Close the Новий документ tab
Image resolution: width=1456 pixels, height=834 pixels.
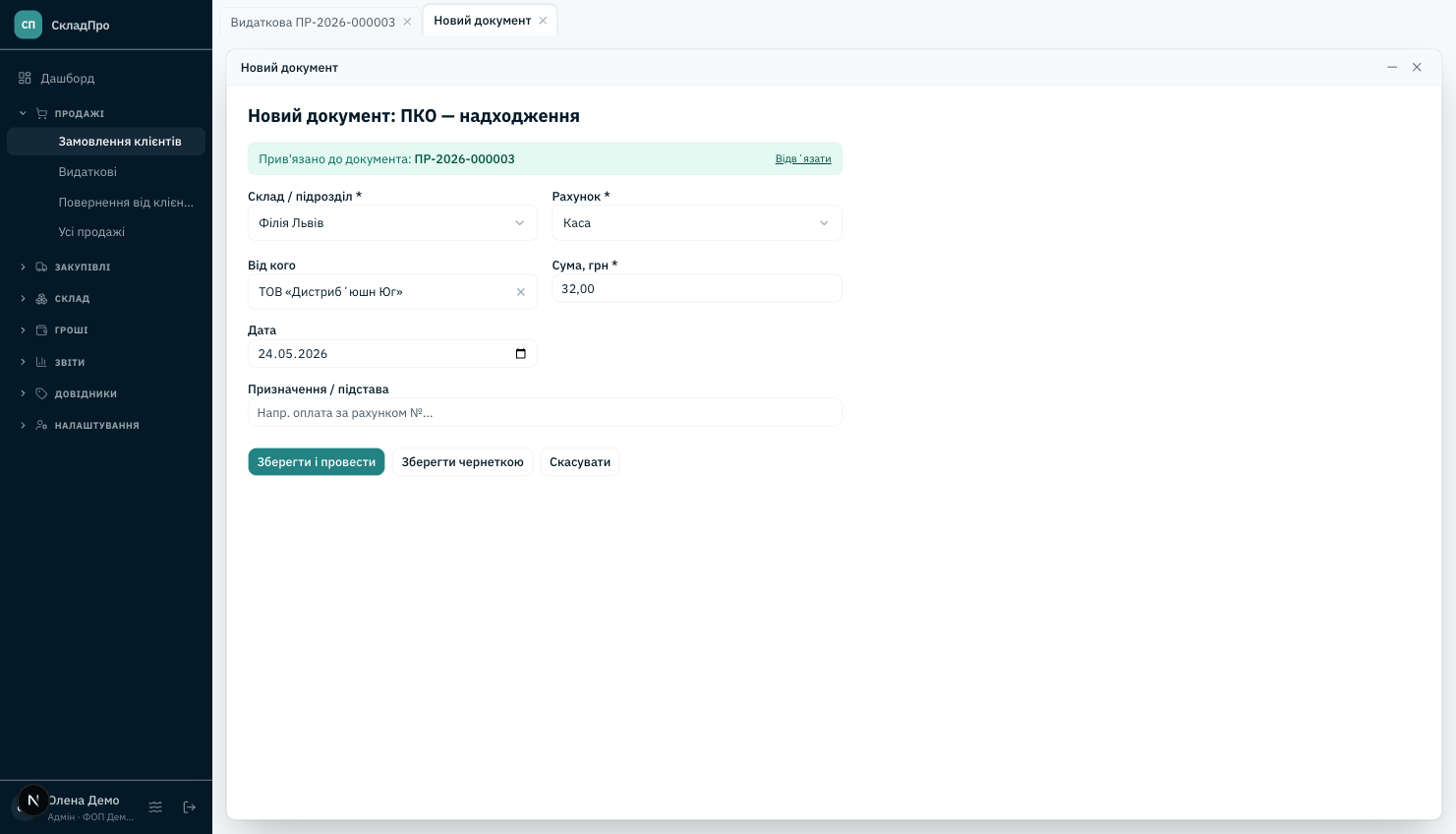pos(543,21)
